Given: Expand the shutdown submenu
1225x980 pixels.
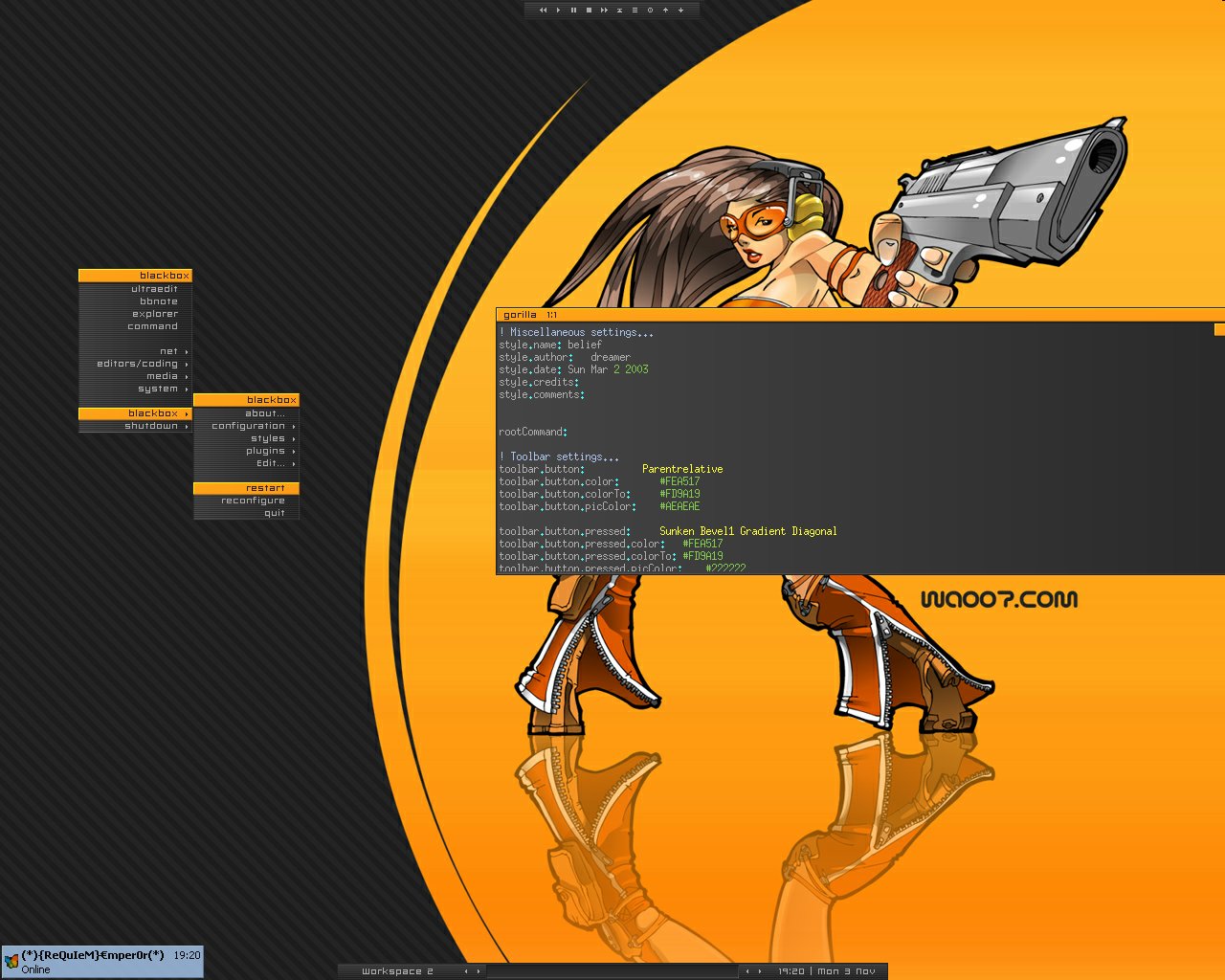Looking at the screenshot, I should [x=135, y=426].
